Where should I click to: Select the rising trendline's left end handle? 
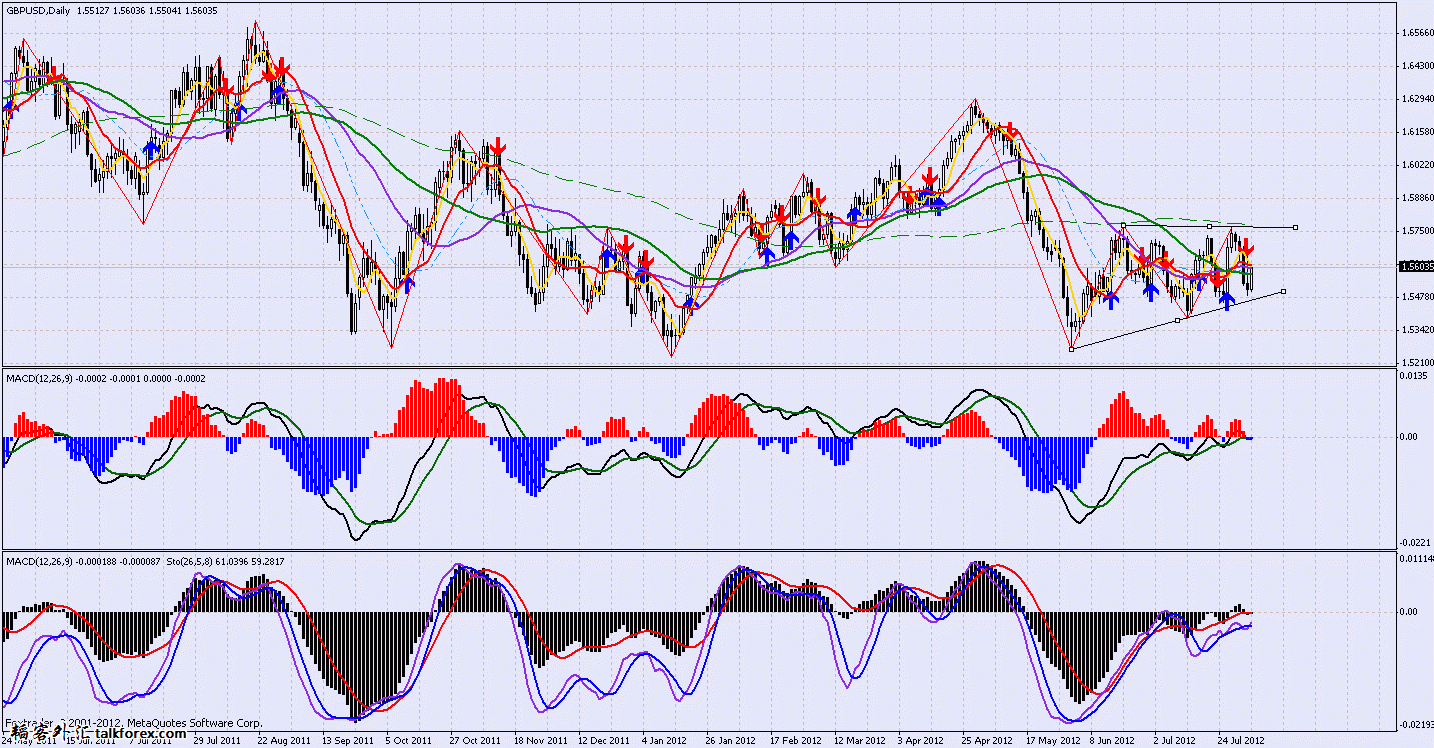[1071, 348]
